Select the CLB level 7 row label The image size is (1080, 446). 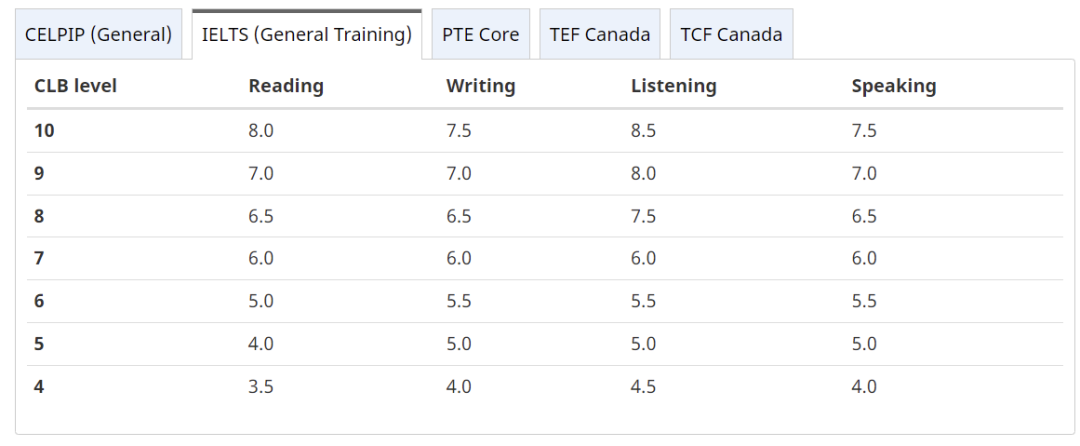39,258
